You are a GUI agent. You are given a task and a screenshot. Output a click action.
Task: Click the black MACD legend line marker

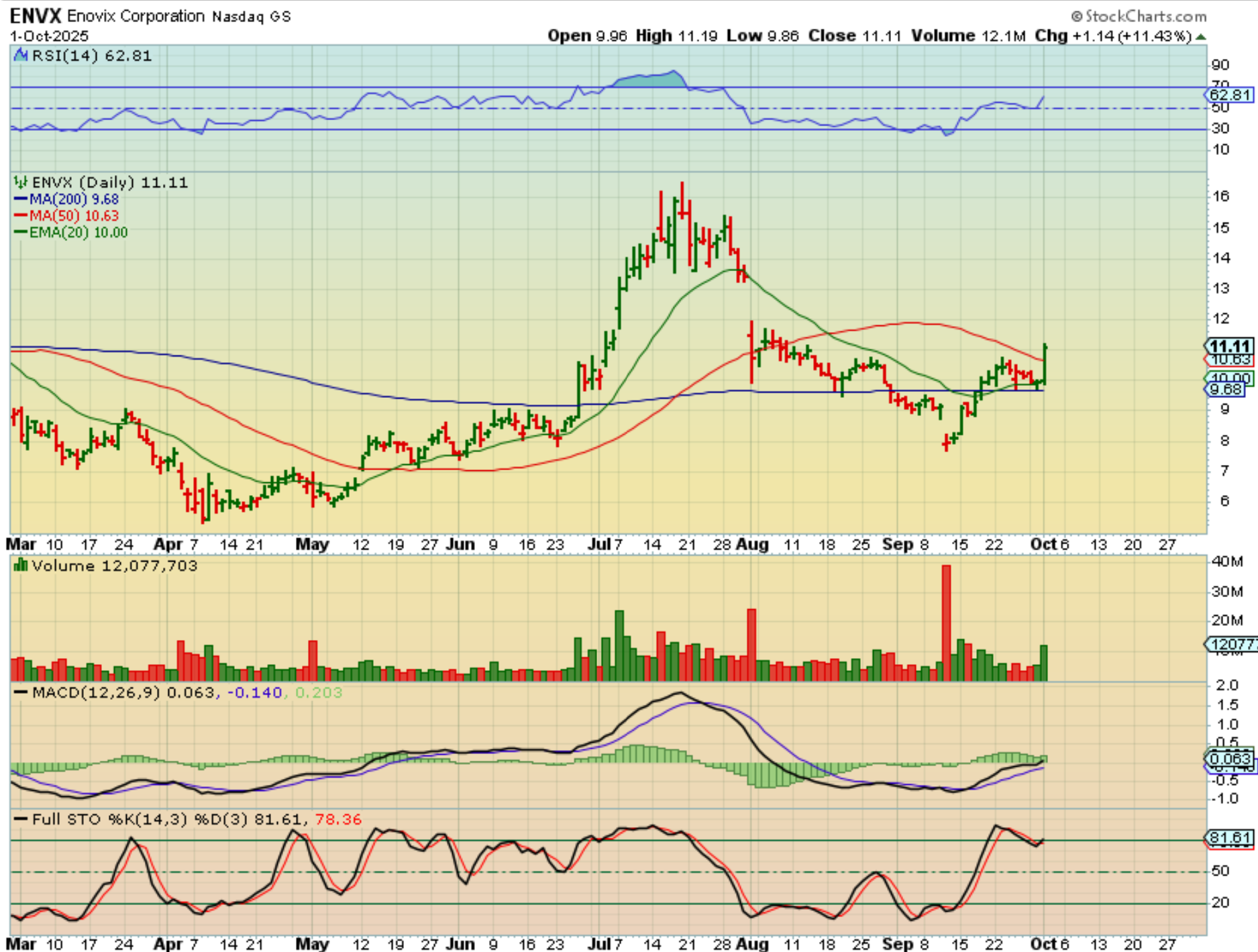pos(21,692)
